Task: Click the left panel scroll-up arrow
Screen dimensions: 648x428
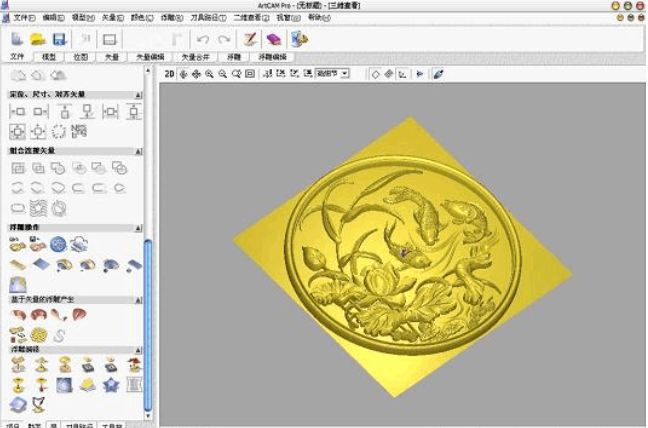Action: (x=148, y=71)
